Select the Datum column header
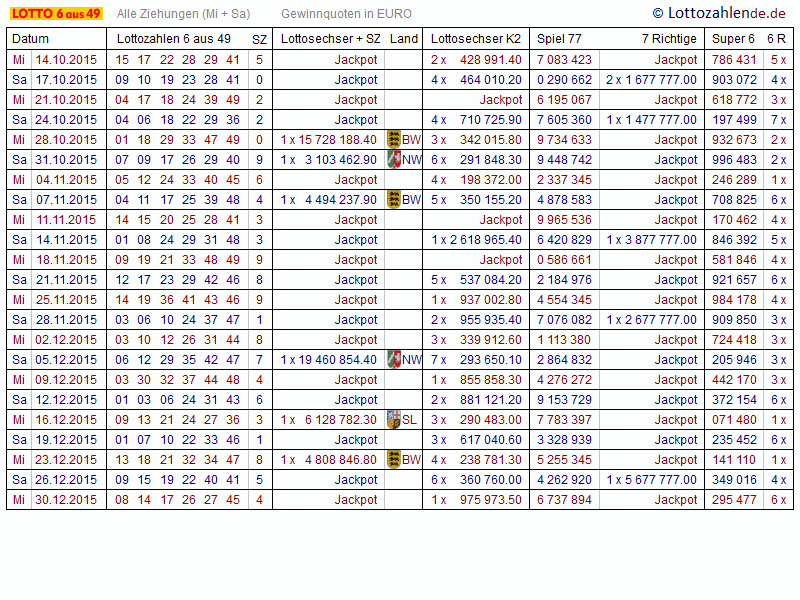 [x=30, y=39]
